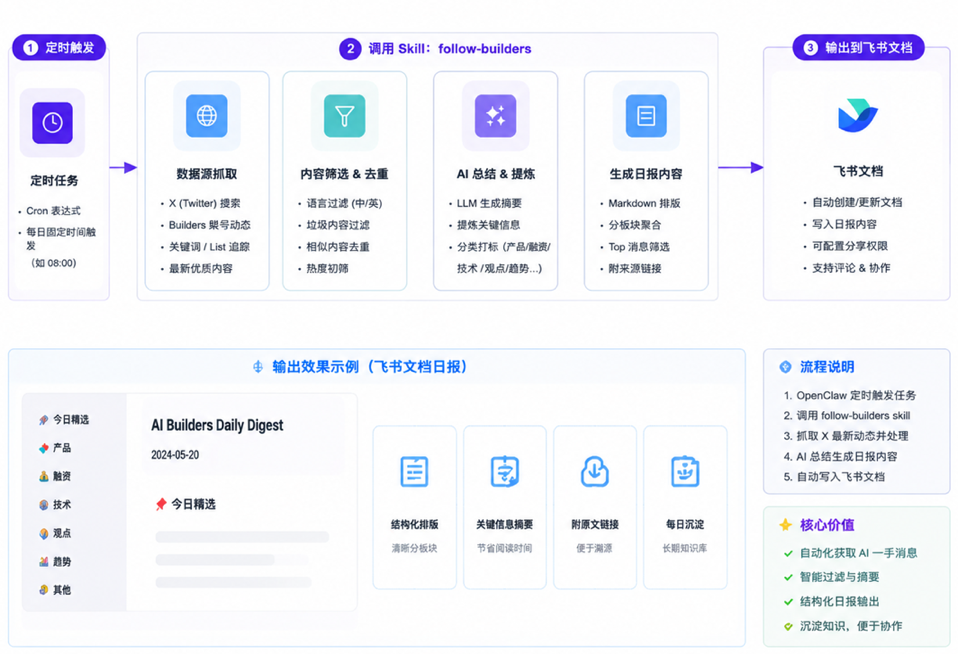Click the AI 总结 & 提炼 card title

(x=495, y=174)
